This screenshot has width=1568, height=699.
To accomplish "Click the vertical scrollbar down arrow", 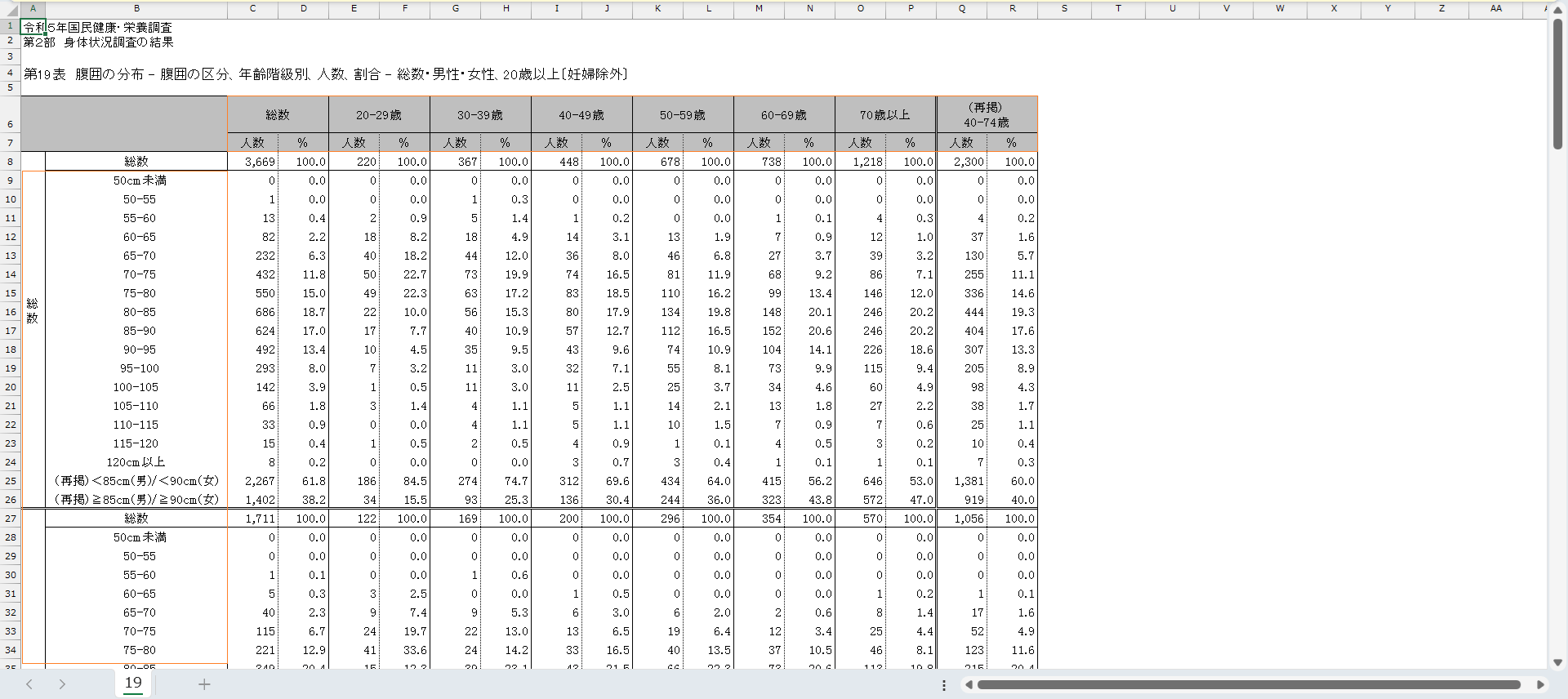I will coord(1557,662).
